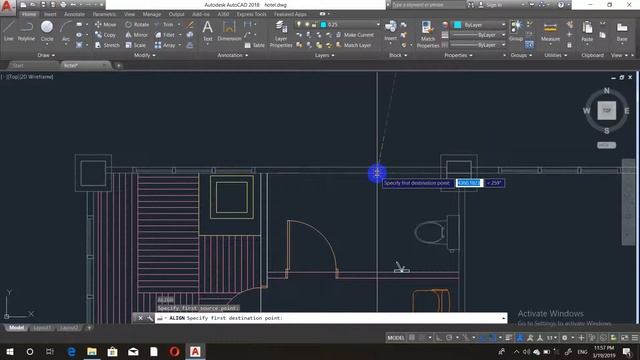Toggle the grid display in status bar
This screenshot has width=640, height=360.
coord(412,338)
